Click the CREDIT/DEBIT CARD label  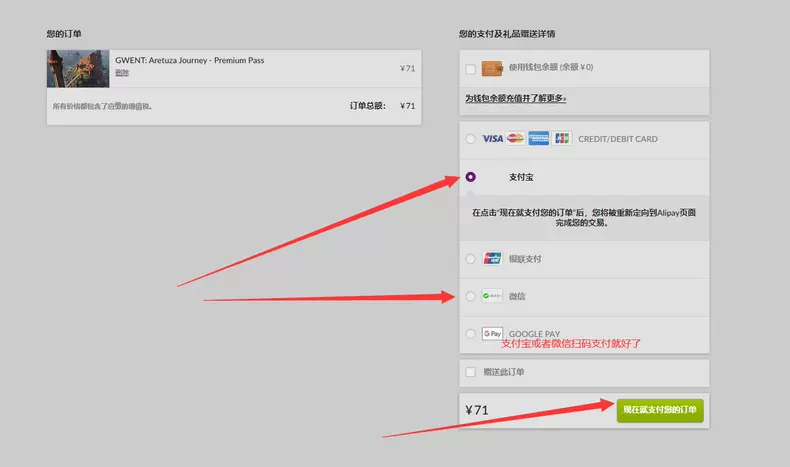[x=618, y=139]
